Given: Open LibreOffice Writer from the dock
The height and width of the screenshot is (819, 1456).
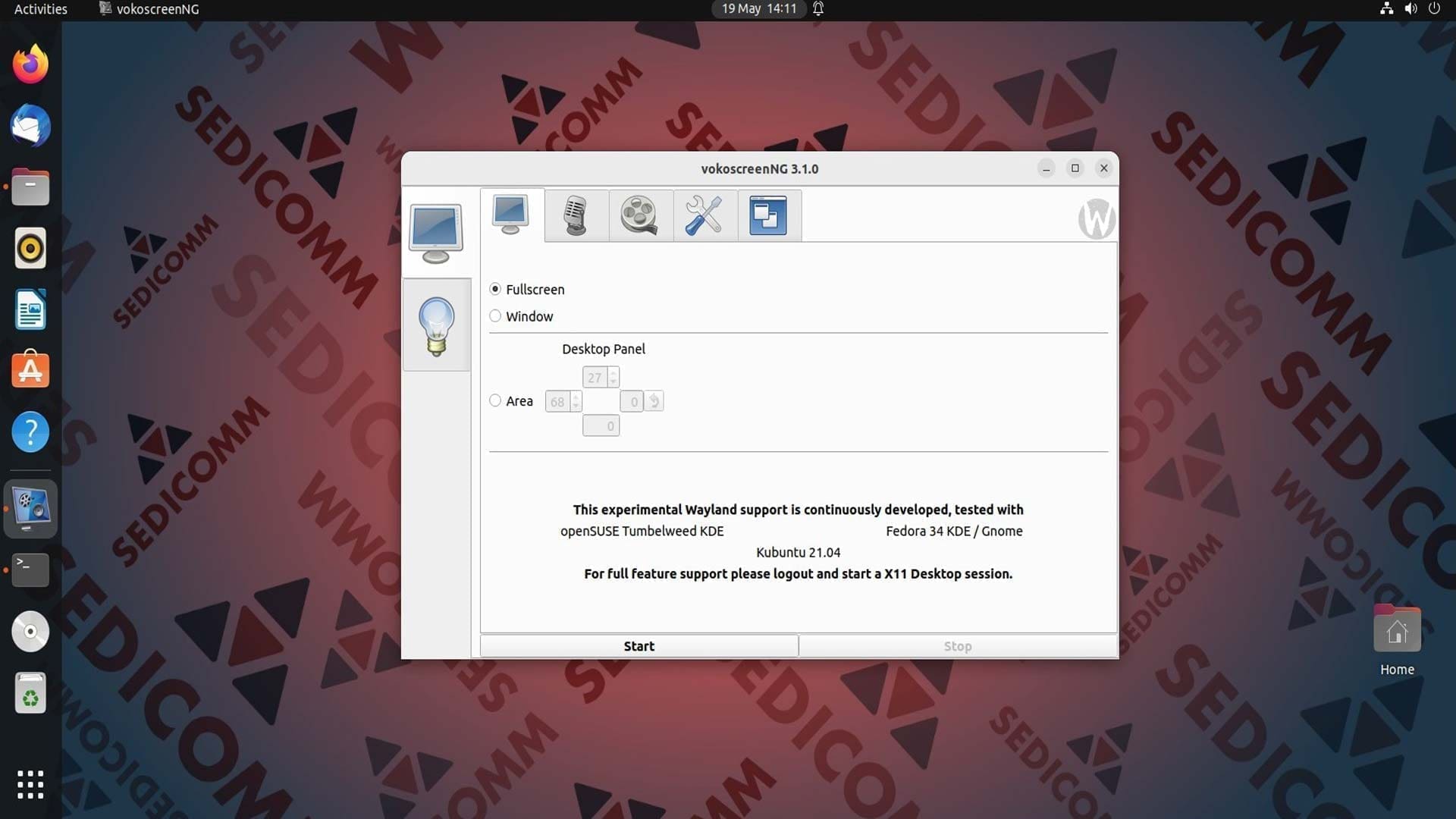Looking at the screenshot, I should pos(30,309).
